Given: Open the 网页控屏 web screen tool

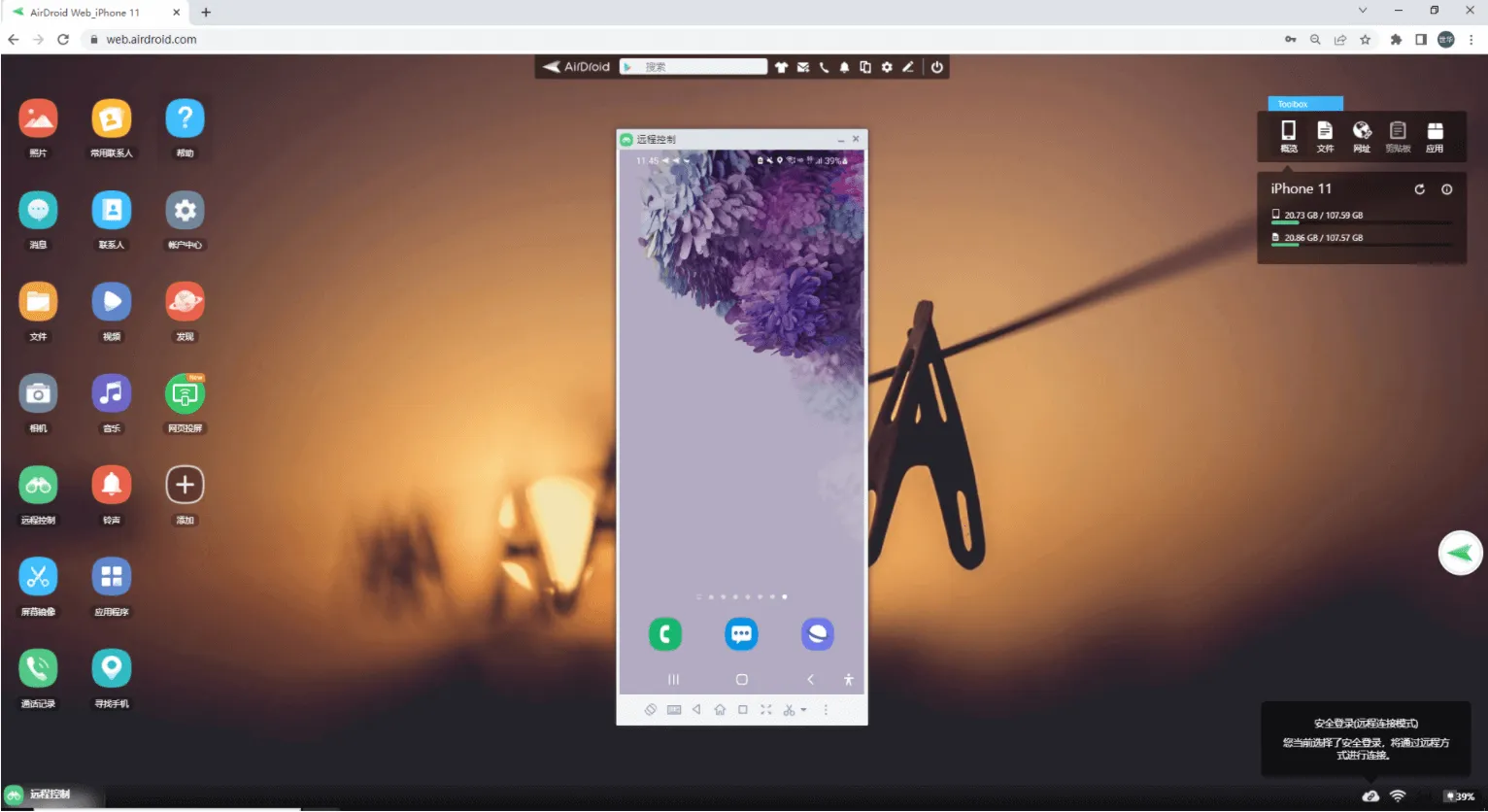Looking at the screenshot, I should point(185,393).
